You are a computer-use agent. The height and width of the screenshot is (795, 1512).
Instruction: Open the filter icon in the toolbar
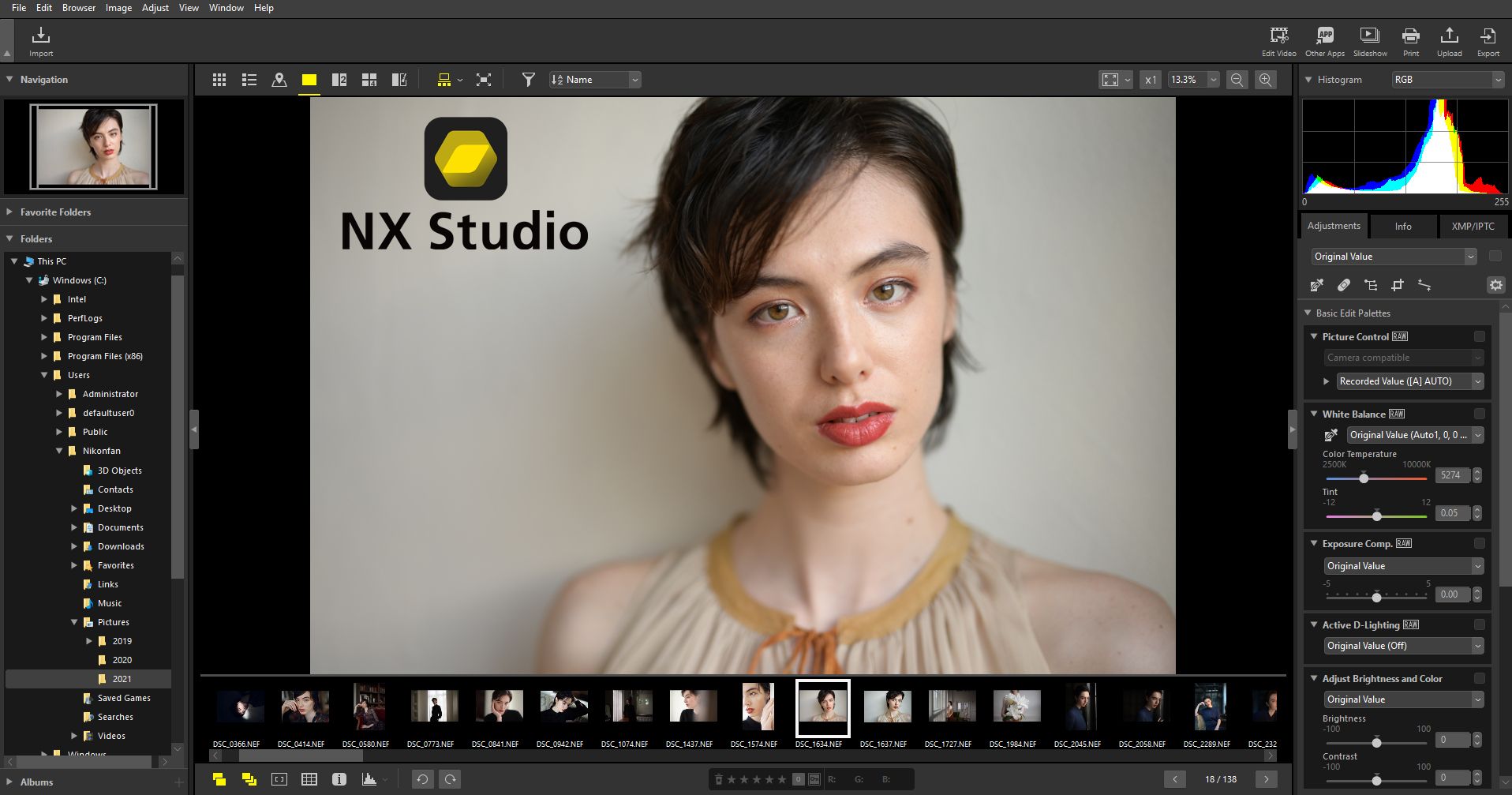[x=528, y=79]
